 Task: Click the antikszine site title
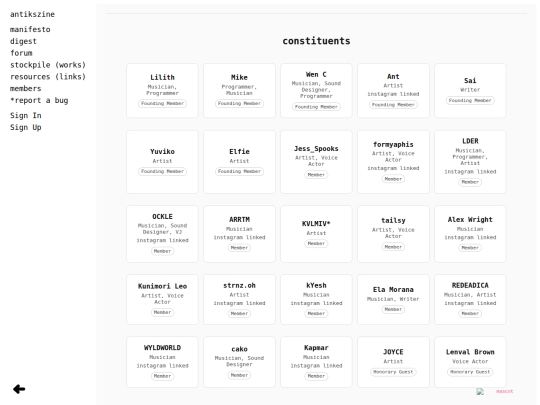click(32, 14)
